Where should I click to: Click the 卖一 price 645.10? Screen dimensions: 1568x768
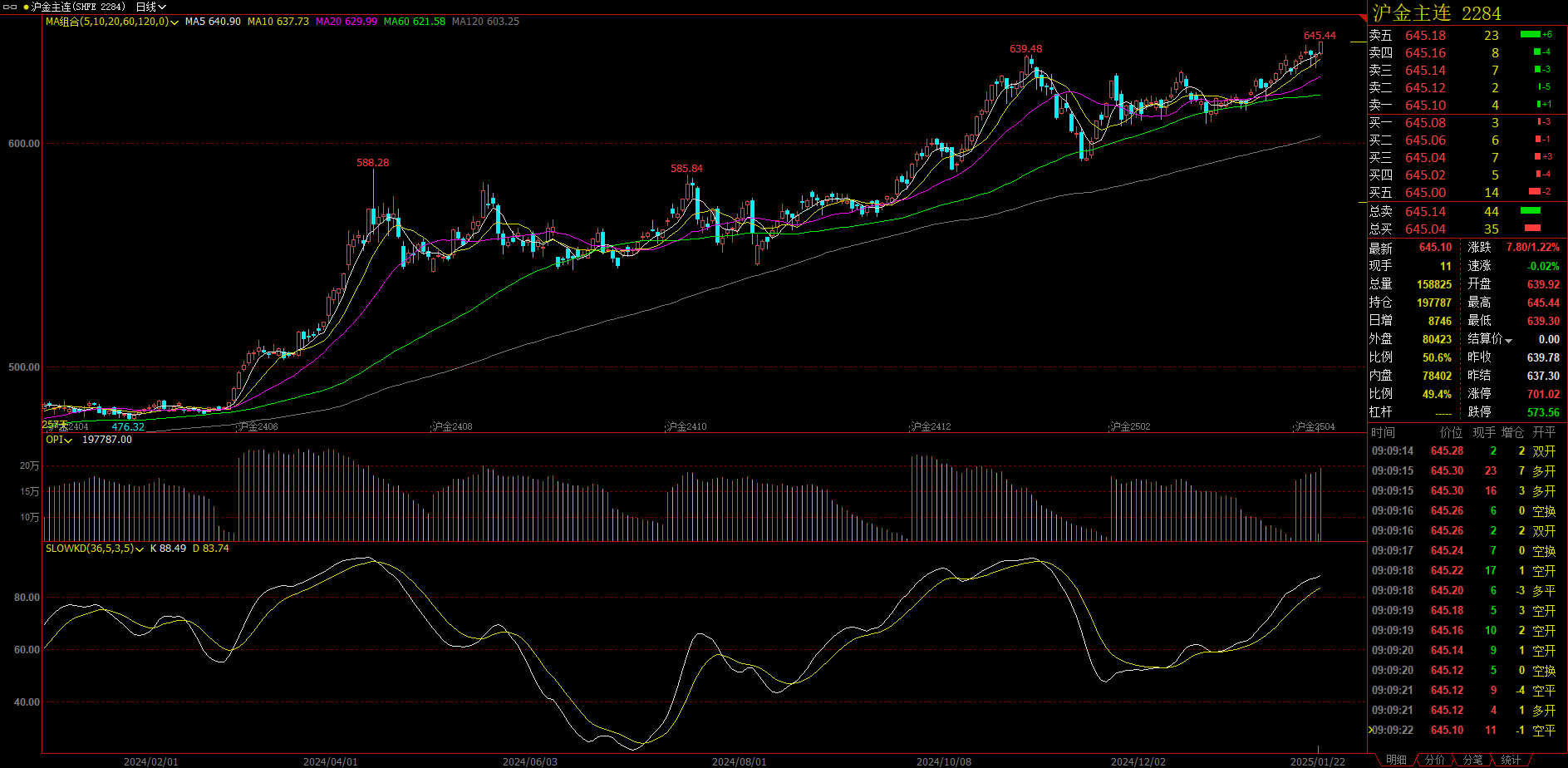tap(1425, 106)
